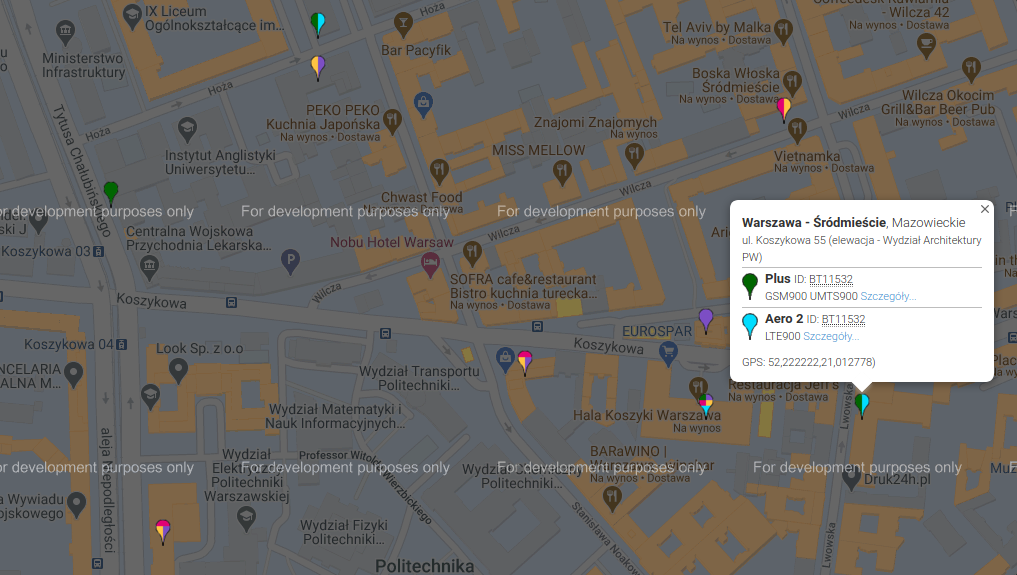
Task: Select the multicolor marker at Hala Koszyki
Action: click(x=706, y=405)
